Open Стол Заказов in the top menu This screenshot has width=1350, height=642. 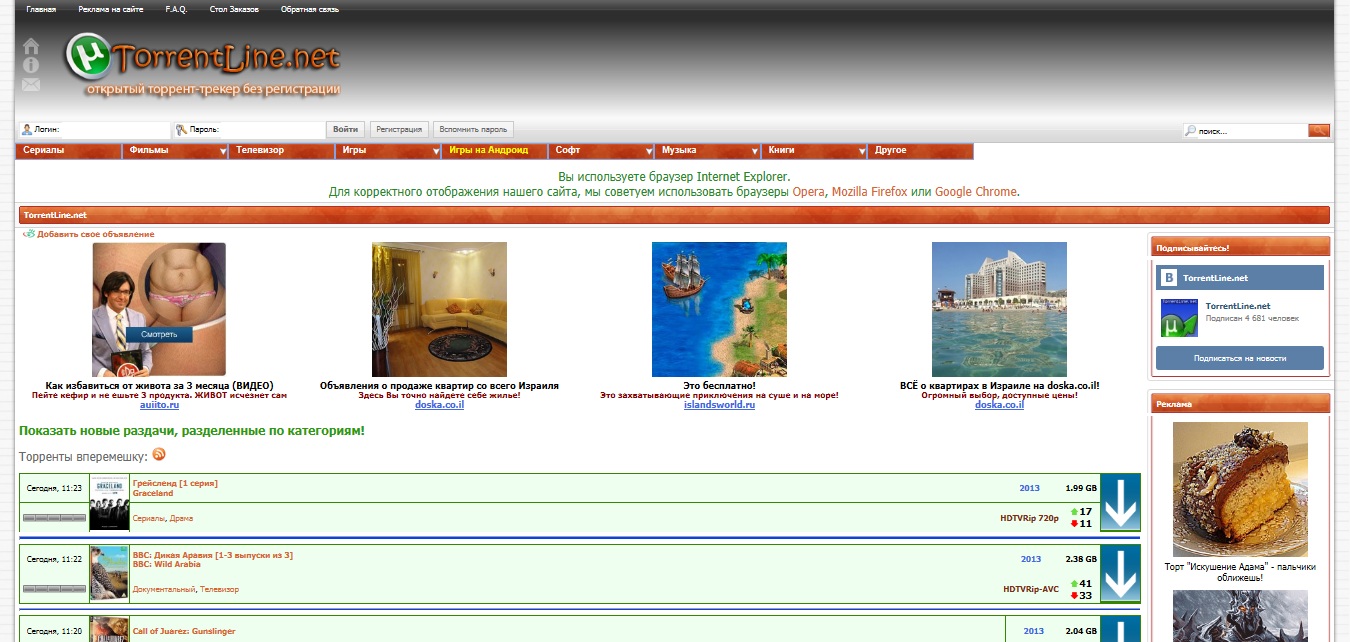(234, 9)
